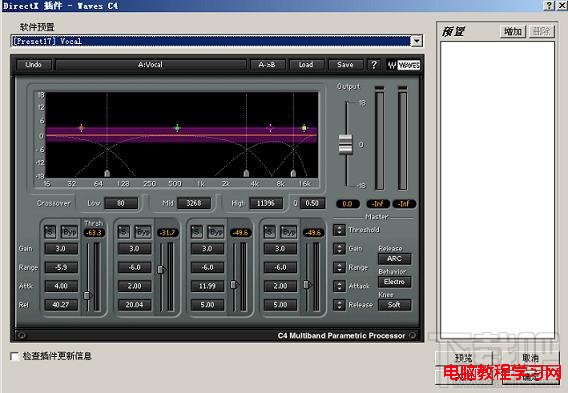Click the Master Gain stepper arrows

coord(339,248)
